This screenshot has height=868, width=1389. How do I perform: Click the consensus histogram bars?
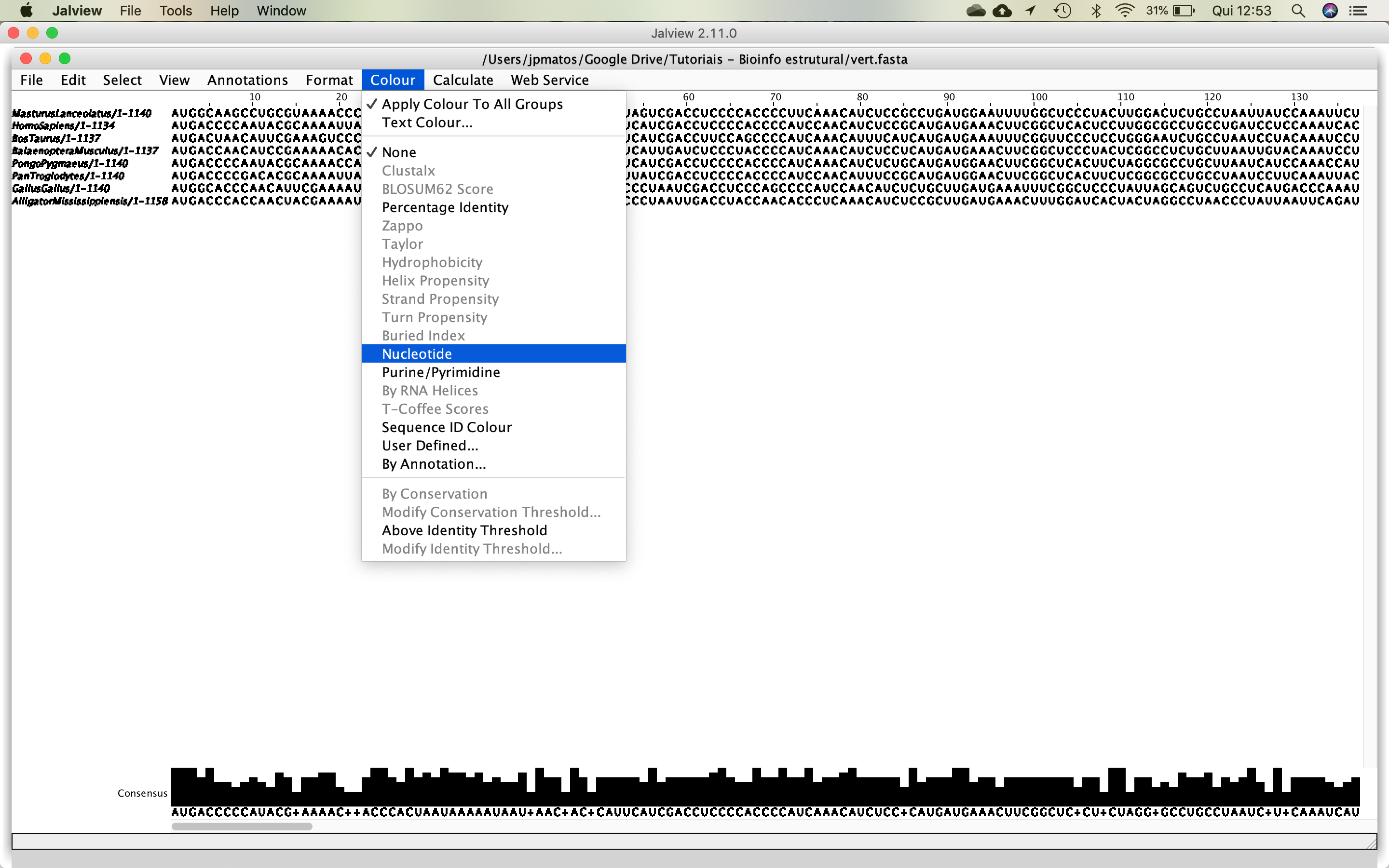point(765,787)
